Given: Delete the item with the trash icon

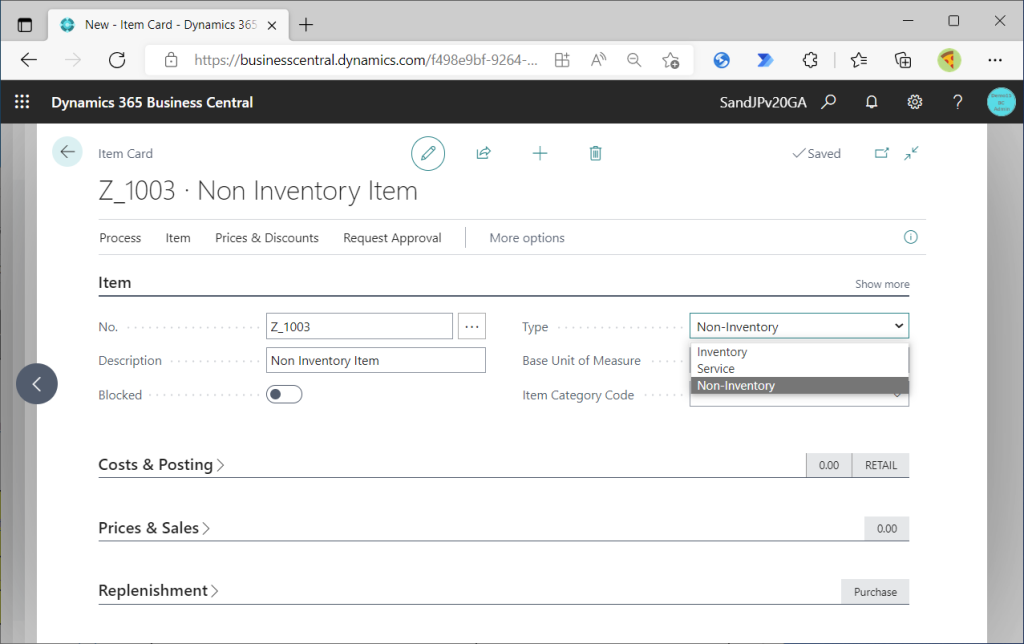Looking at the screenshot, I should pyautogui.click(x=595, y=153).
